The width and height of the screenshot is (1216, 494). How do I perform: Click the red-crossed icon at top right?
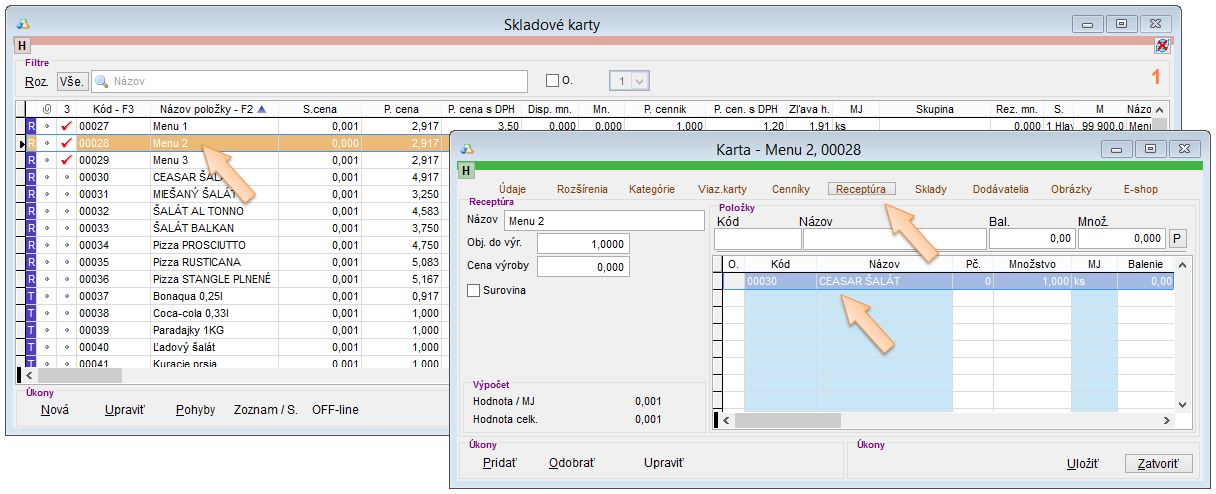pos(1161,45)
